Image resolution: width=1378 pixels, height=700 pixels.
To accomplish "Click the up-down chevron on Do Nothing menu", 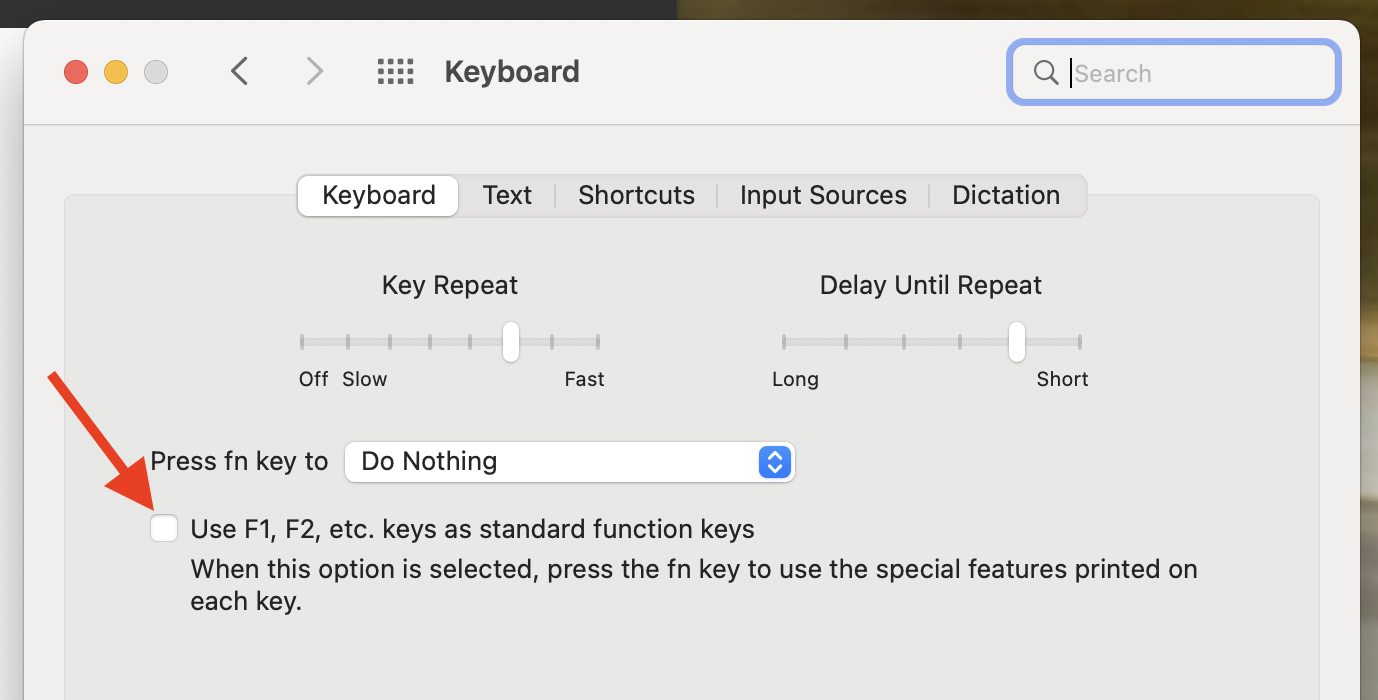I will pos(774,462).
